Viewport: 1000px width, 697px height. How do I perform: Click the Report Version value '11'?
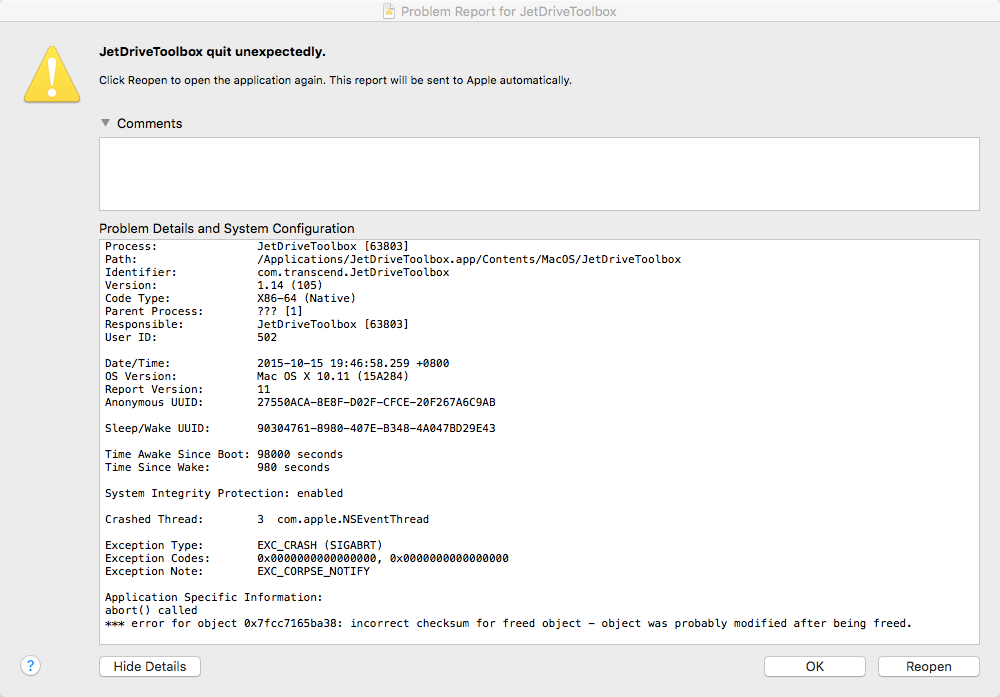coord(263,389)
